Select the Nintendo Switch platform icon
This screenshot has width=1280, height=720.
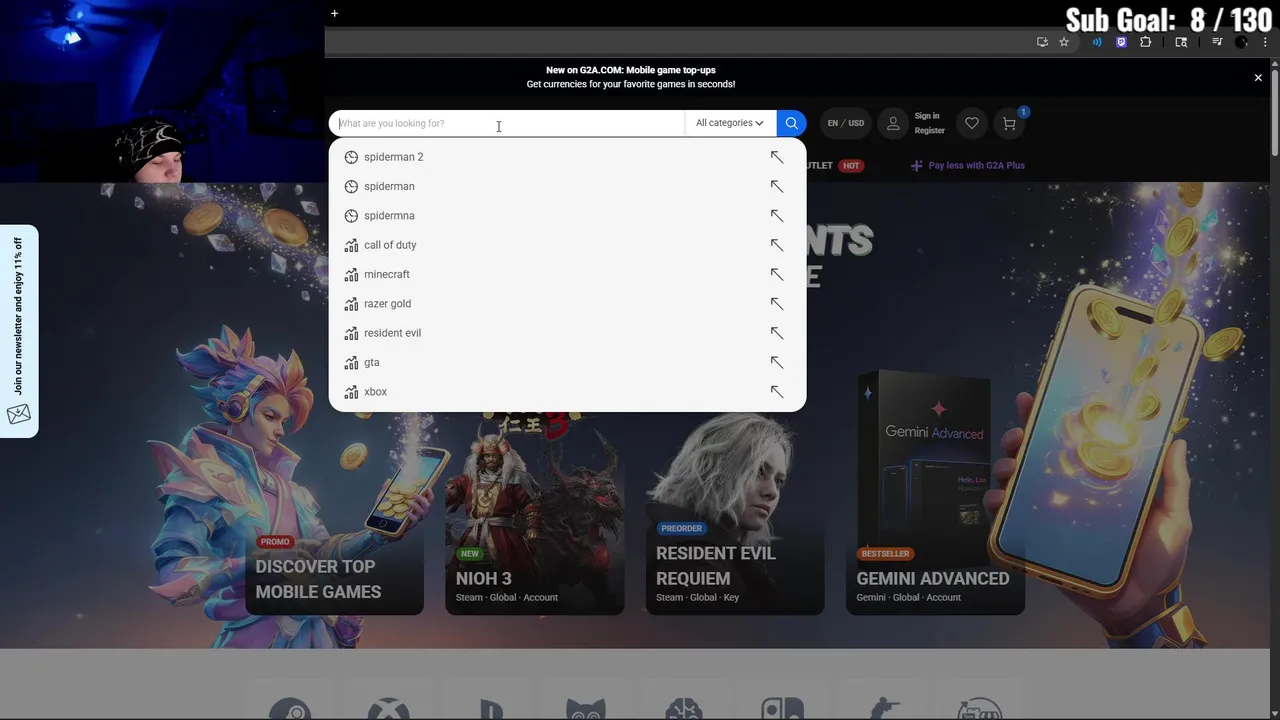click(x=782, y=710)
